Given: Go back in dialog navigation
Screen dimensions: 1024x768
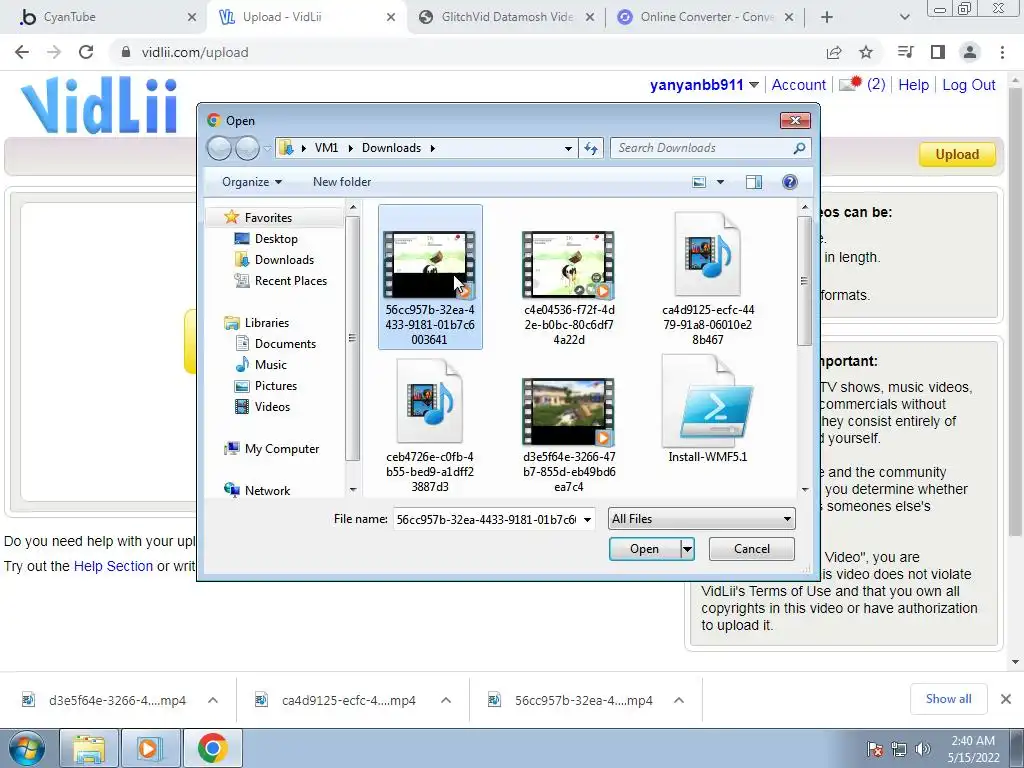Looking at the screenshot, I should 219,149.
